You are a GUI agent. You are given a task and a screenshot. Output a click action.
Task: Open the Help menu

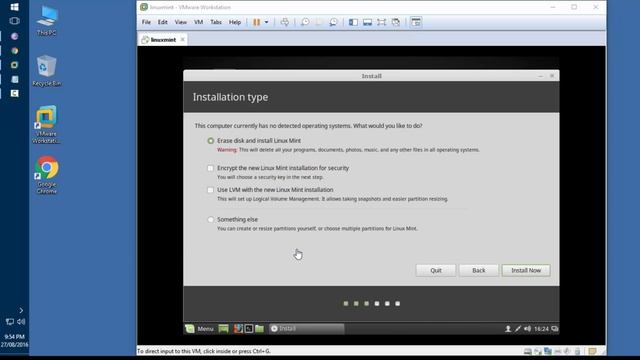click(235, 22)
